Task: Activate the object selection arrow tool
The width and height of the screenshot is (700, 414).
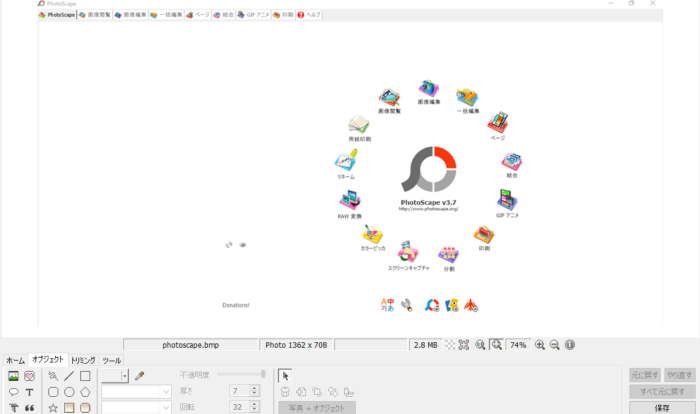Action: 285,376
